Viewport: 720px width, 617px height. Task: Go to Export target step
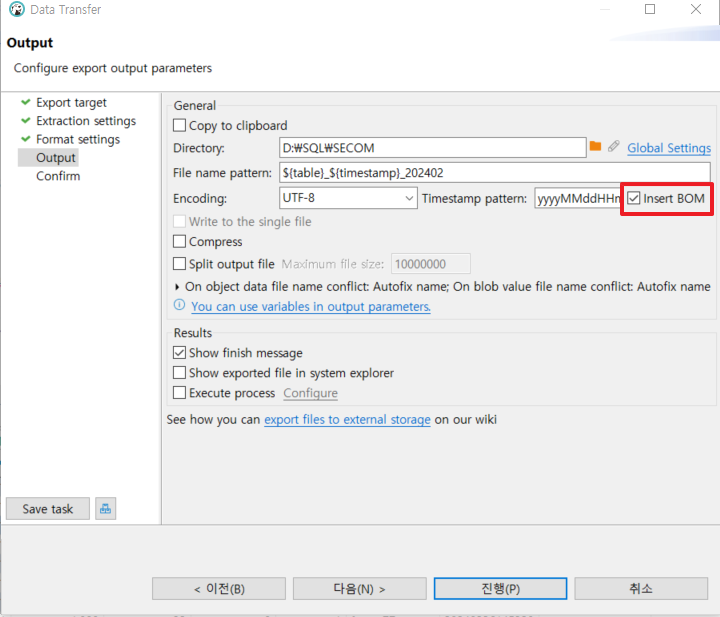71,102
